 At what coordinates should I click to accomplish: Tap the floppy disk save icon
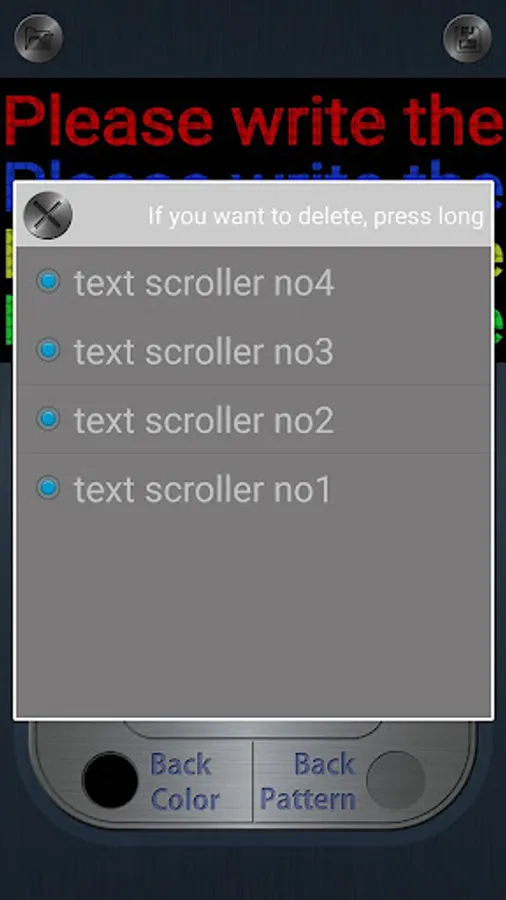coord(467,38)
